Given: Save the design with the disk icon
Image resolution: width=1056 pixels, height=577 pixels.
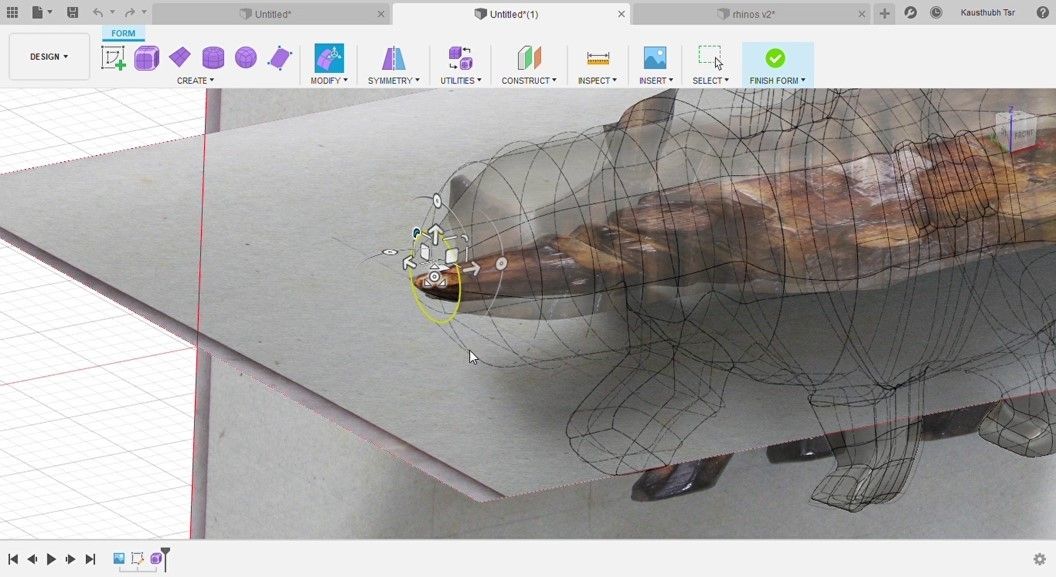Looking at the screenshot, I should coord(73,13).
